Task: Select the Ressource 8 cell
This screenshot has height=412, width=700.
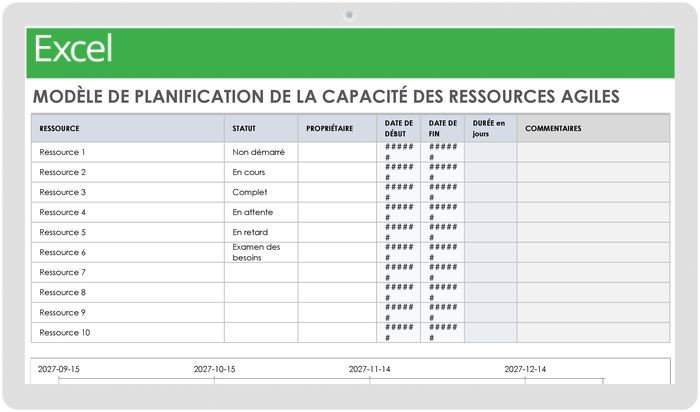Action: coord(128,292)
